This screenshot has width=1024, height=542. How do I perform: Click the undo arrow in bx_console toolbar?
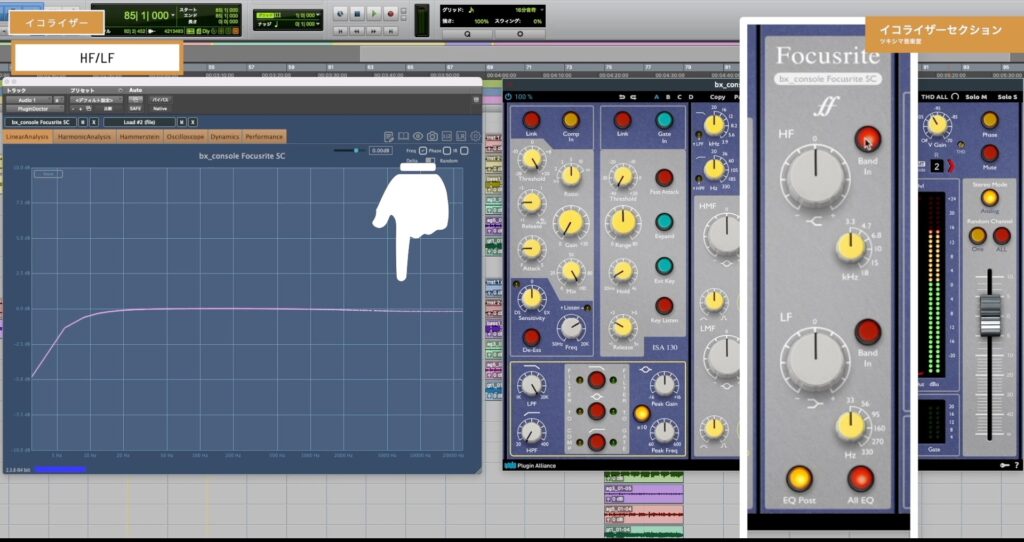pos(622,97)
